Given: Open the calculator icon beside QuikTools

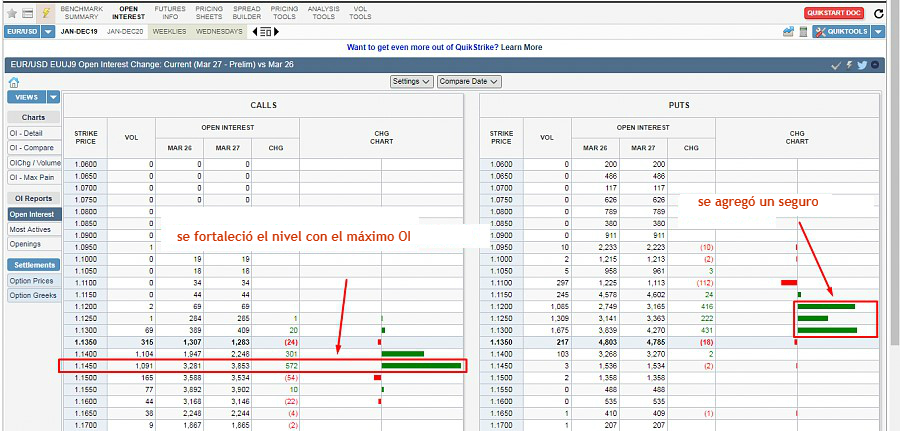Looking at the screenshot, I should pos(803,32).
